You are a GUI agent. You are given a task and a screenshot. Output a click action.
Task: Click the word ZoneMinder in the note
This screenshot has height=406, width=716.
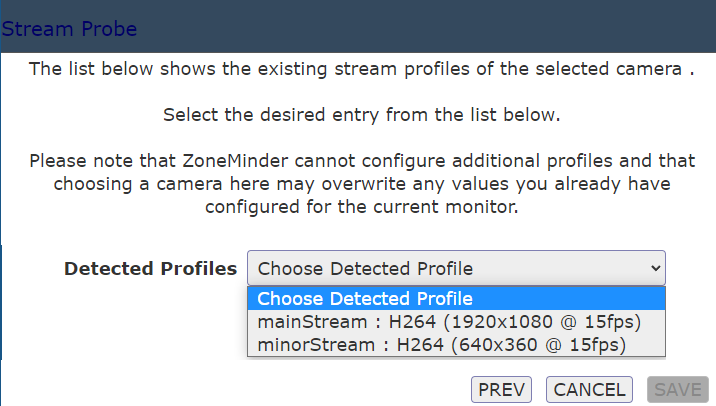click(x=235, y=161)
